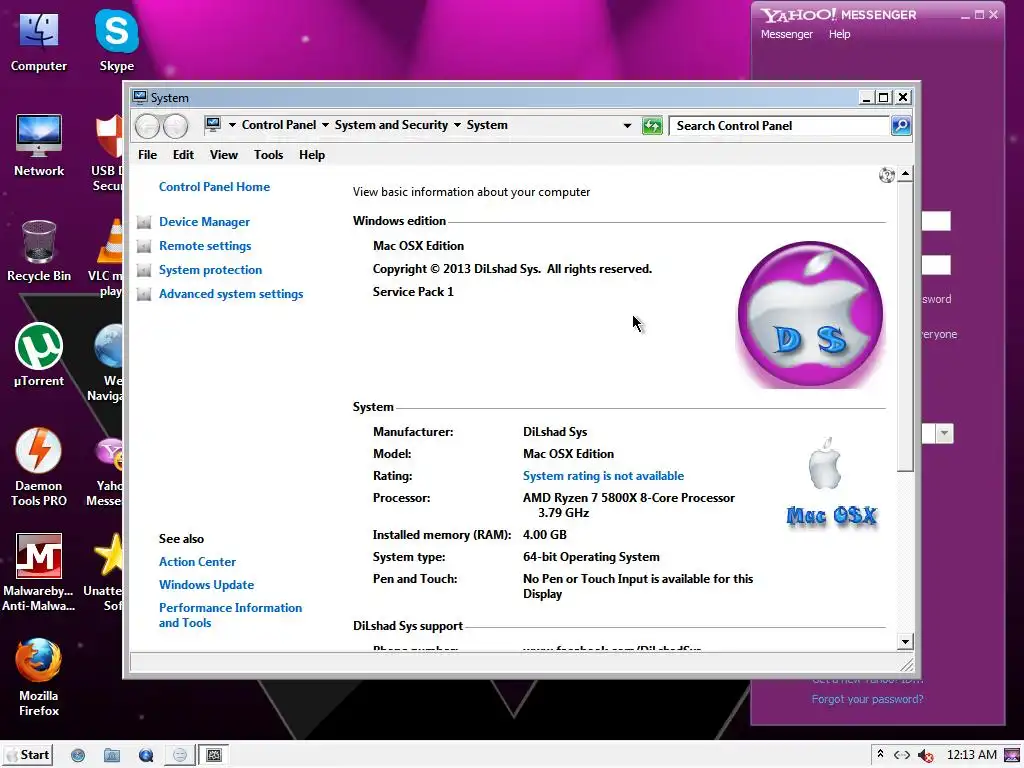The width and height of the screenshot is (1024, 768).
Task: Click the 12:13 AM clock in tray
Action: [972, 755]
